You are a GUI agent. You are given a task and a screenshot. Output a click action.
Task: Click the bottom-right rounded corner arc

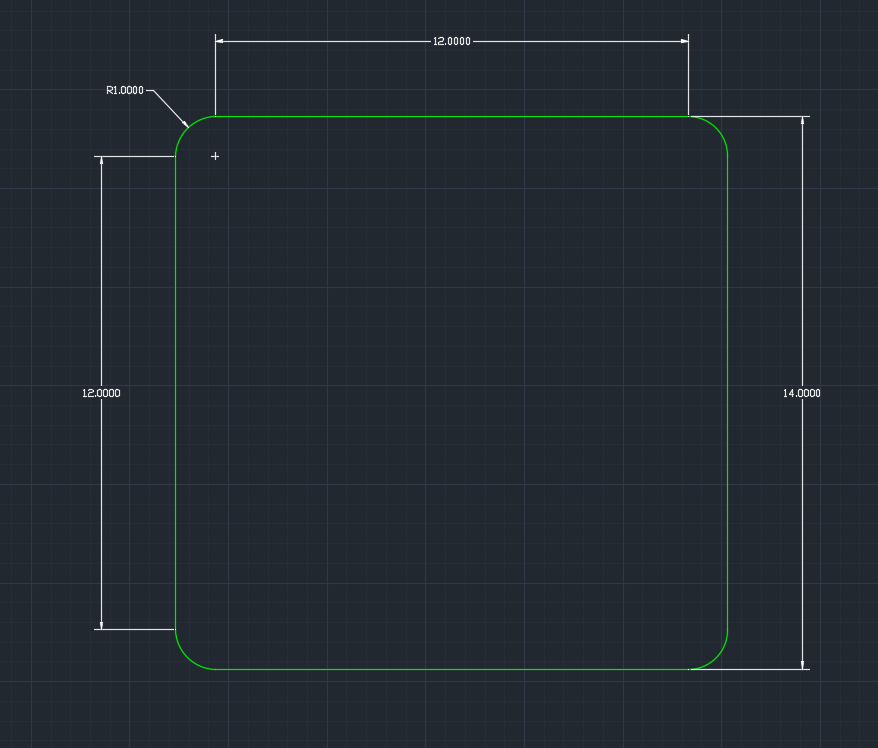[x=716, y=658]
